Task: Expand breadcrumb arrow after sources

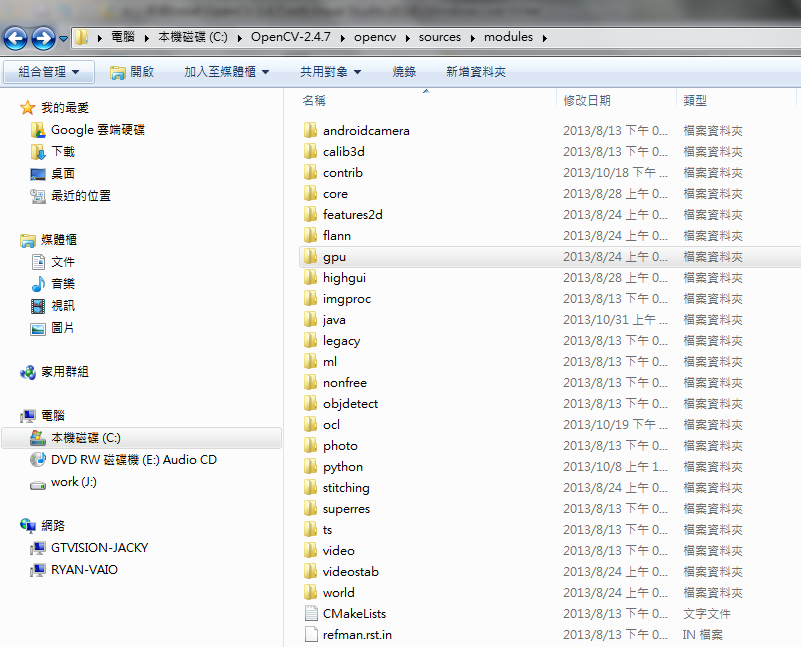Action: [x=473, y=38]
